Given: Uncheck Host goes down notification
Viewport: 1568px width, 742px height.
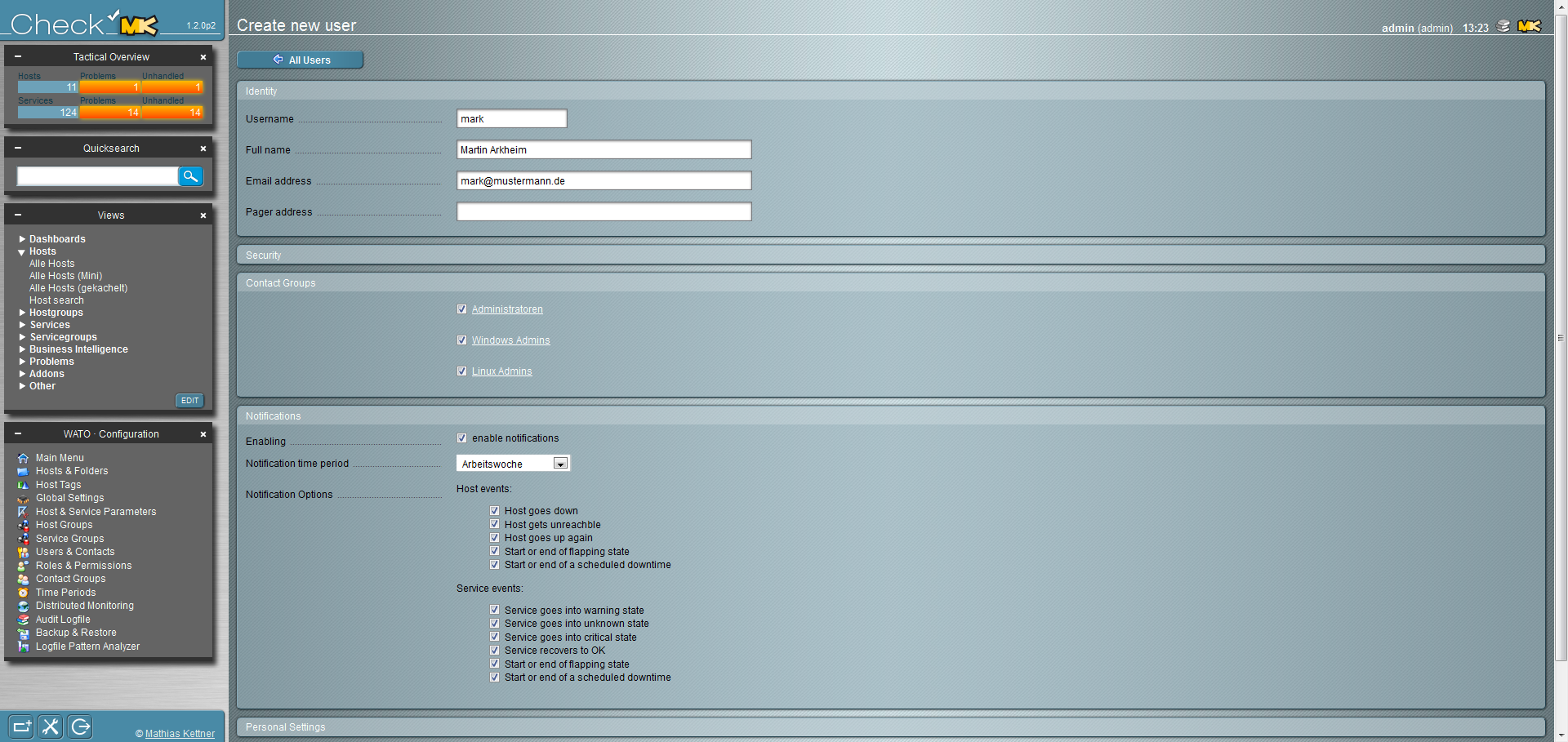Looking at the screenshot, I should 495,511.
